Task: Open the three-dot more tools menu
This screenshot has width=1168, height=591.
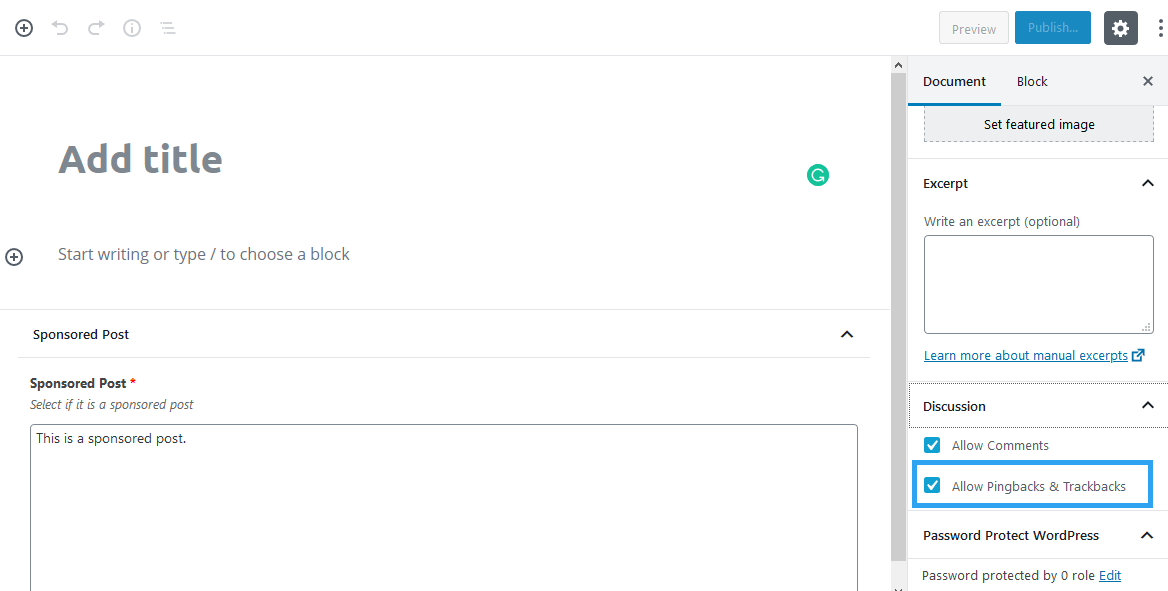Action: pyautogui.click(x=1160, y=28)
